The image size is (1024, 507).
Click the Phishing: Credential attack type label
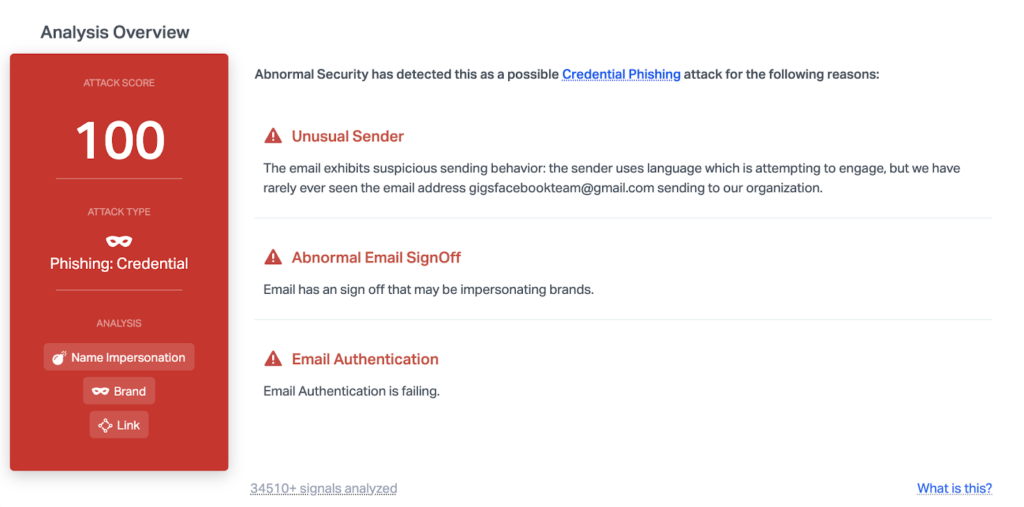[119, 264]
